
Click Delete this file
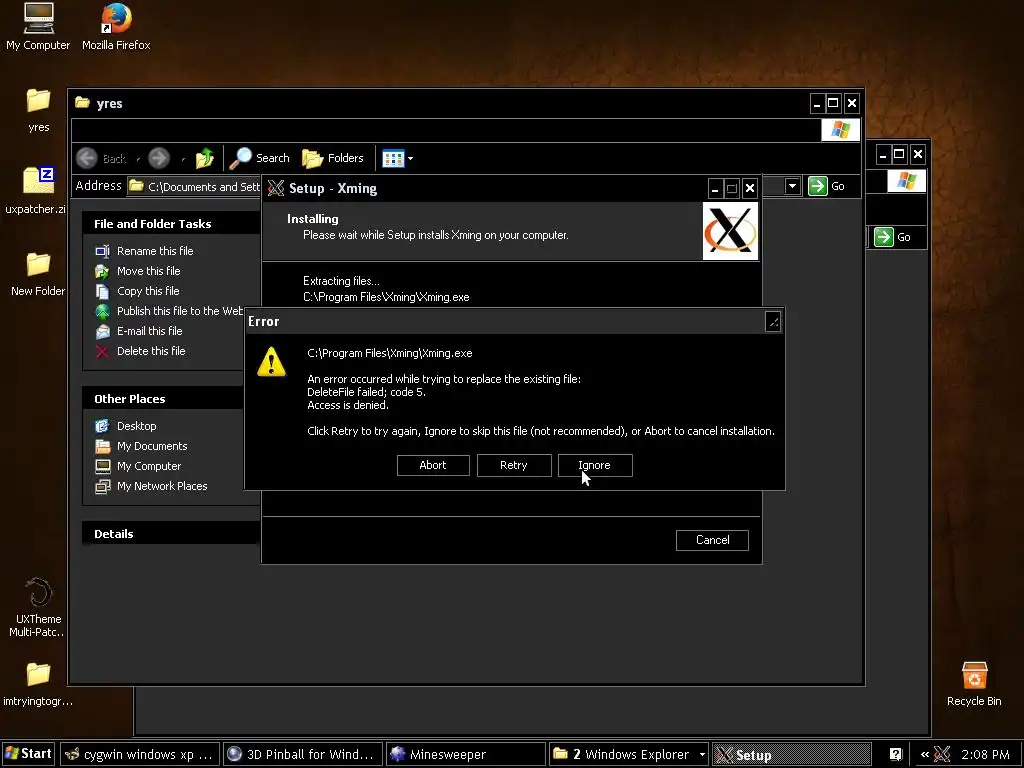[151, 351]
